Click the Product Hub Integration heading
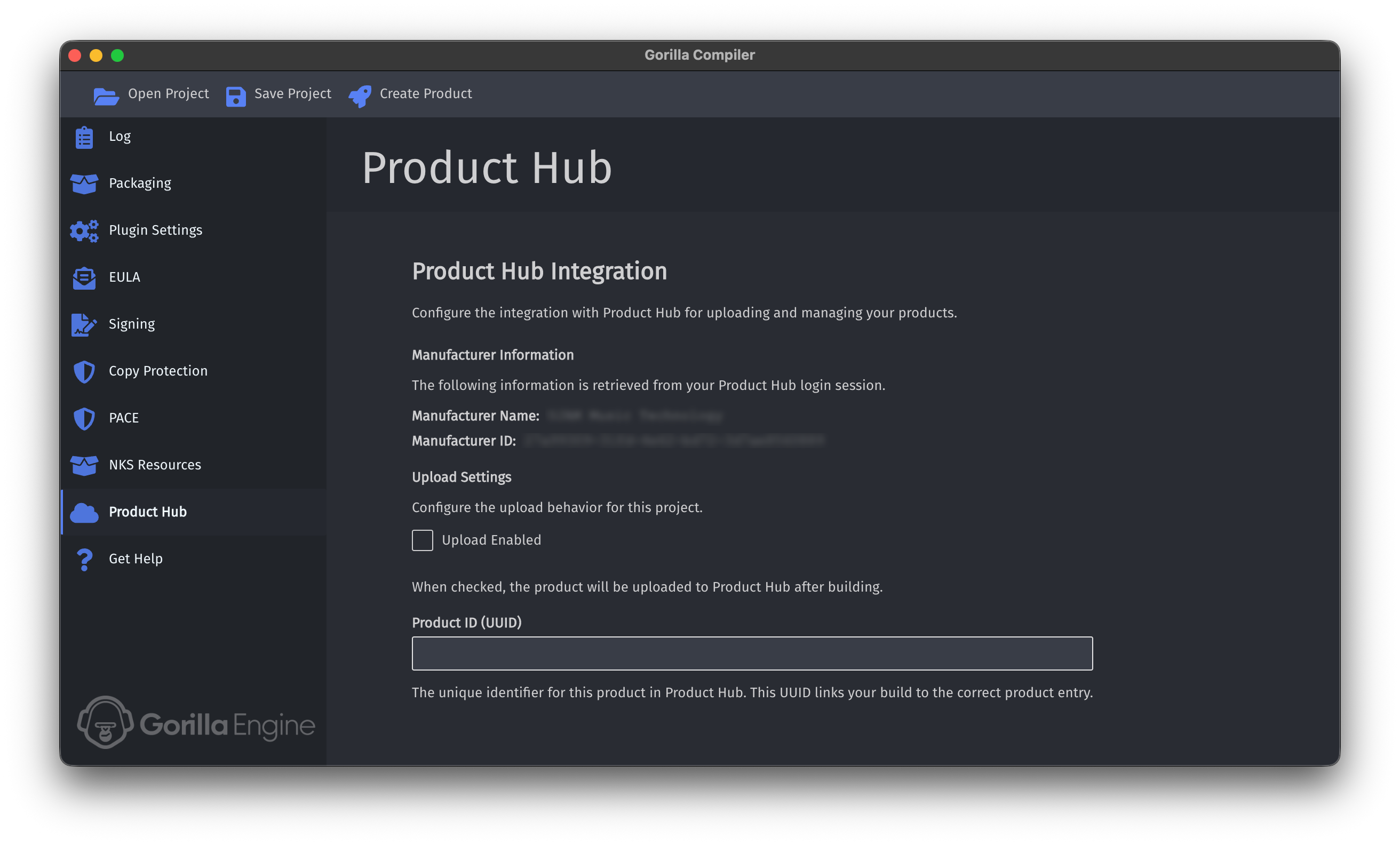This screenshot has height=845, width=1400. 539,272
